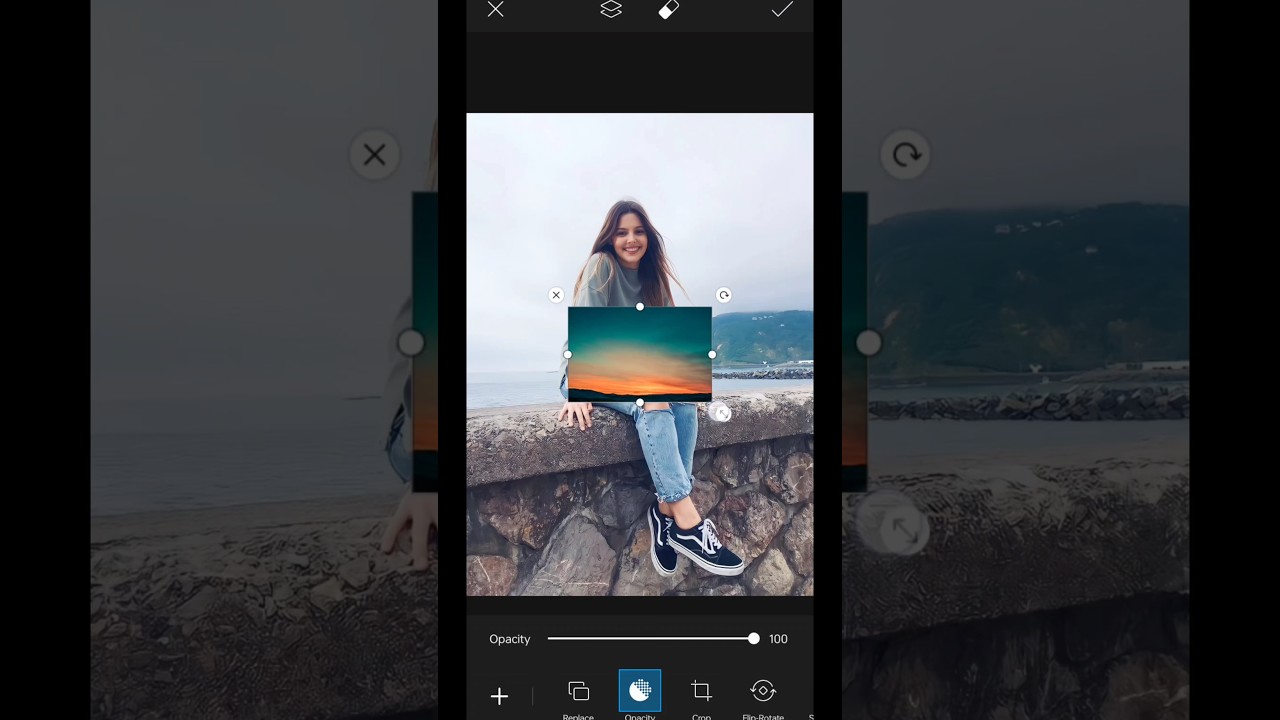The width and height of the screenshot is (1280, 720).
Task: Click the rotate handle on sunset sticker
Action: coord(723,295)
